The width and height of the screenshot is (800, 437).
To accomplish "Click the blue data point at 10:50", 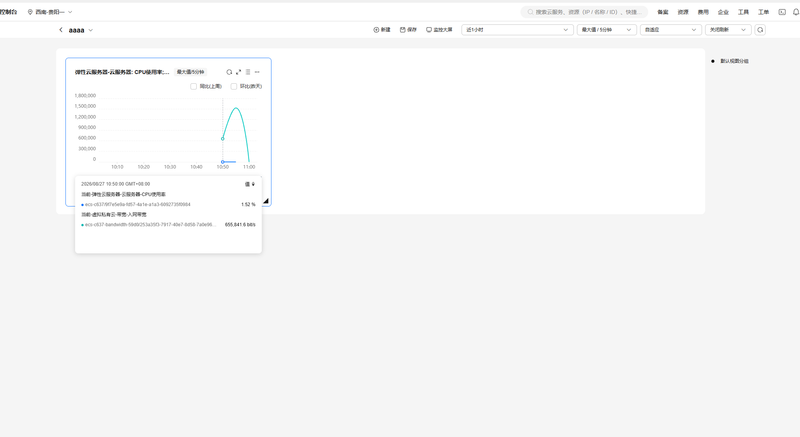I will coord(222,162).
